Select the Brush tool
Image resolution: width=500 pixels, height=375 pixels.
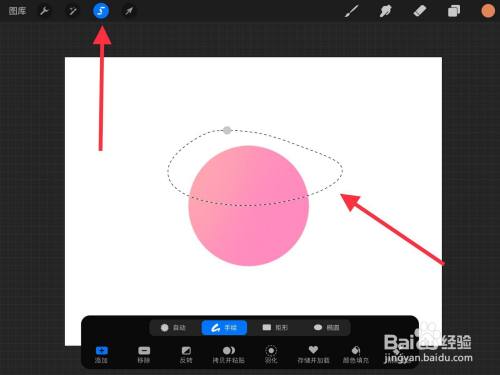(x=351, y=11)
